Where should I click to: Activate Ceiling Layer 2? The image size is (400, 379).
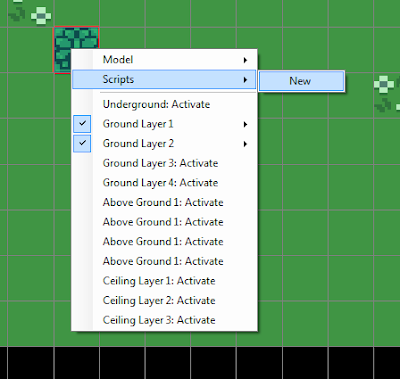pos(164,300)
